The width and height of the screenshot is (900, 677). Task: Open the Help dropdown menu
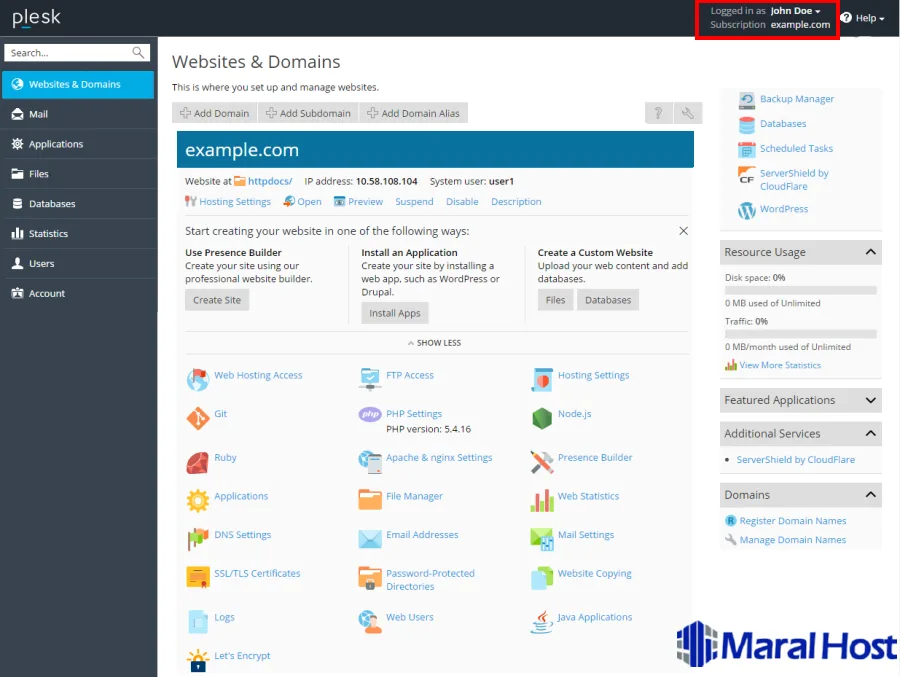pos(863,18)
